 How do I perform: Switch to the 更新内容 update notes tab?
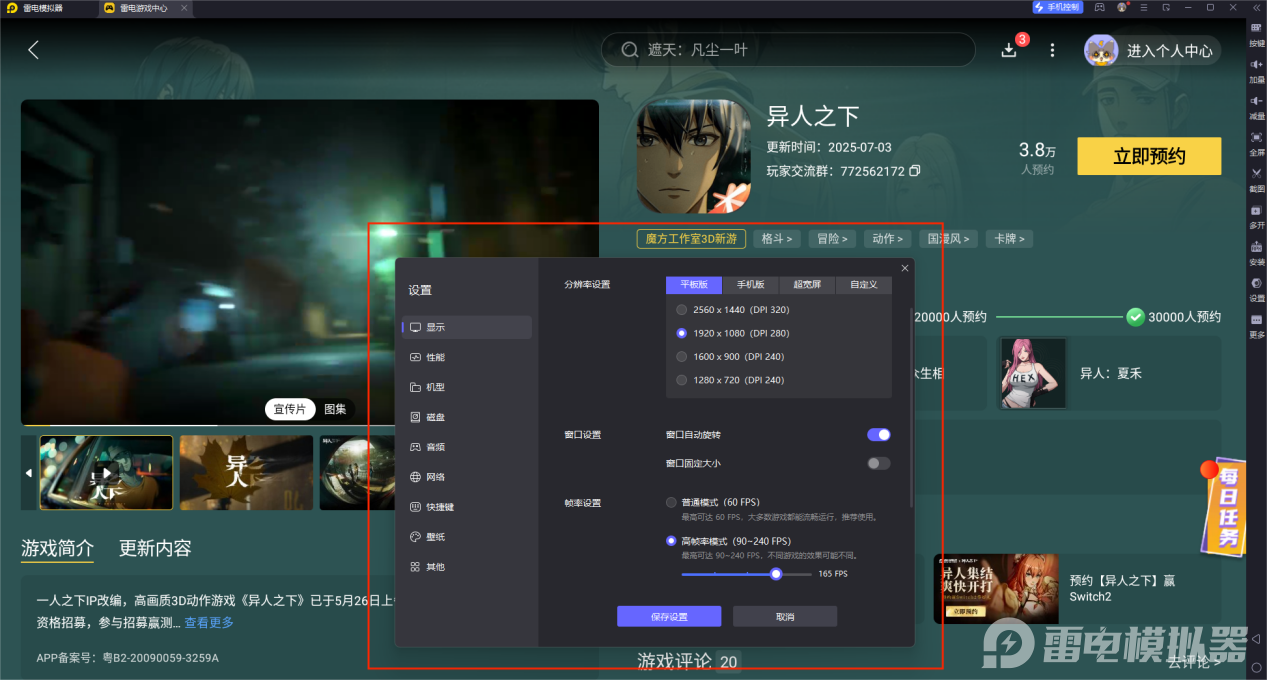pos(155,548)
